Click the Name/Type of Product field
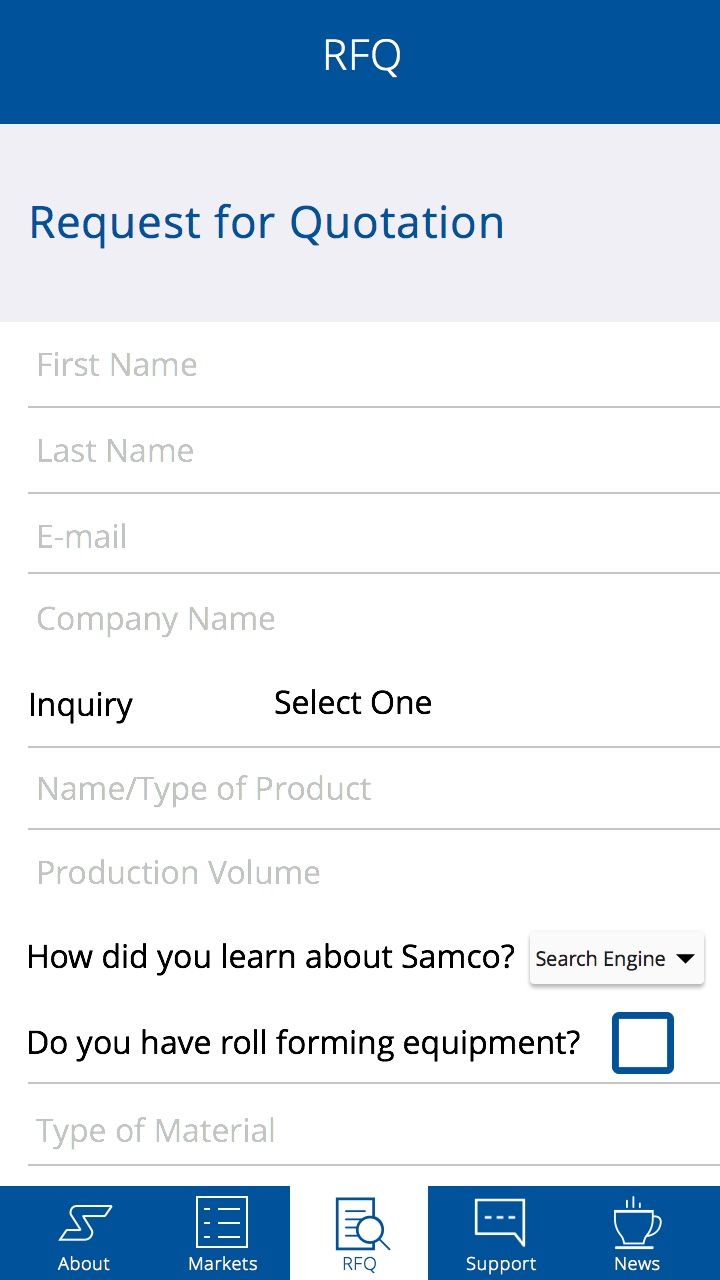Image resolution: width=720 pixels, height=1280 pixels. tap(374, 789)
